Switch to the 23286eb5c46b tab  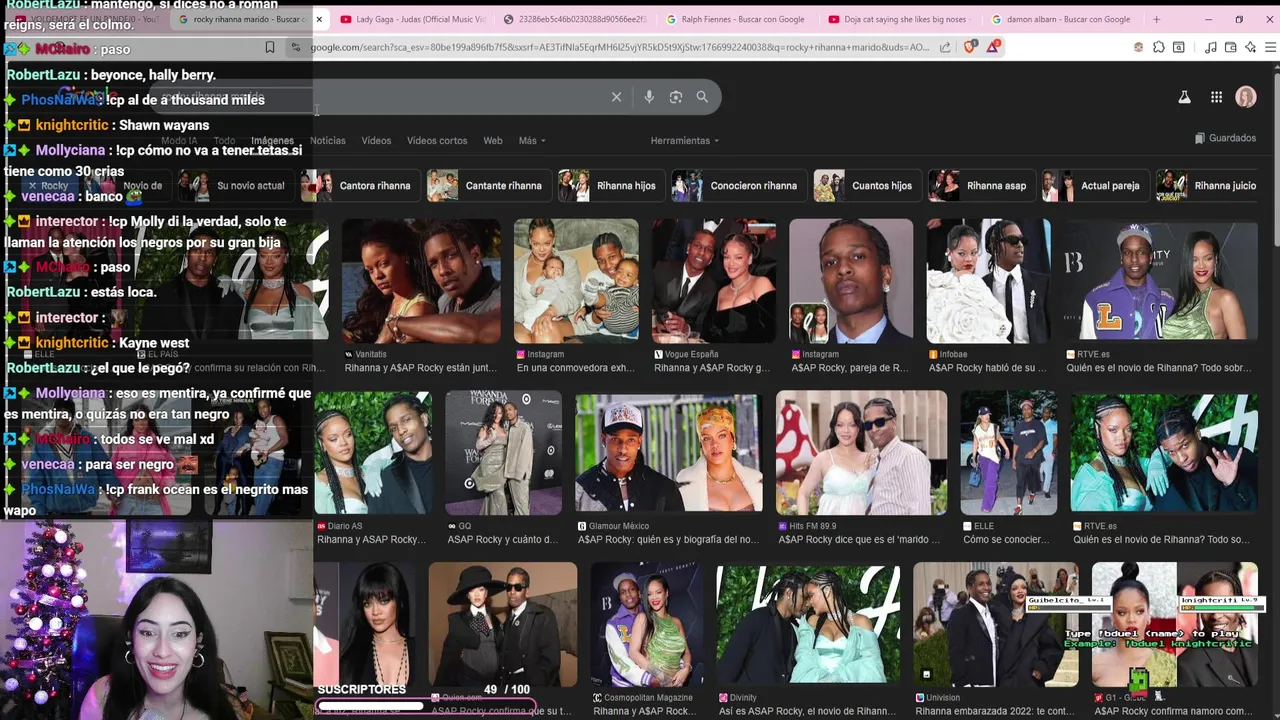coord(575,19)
